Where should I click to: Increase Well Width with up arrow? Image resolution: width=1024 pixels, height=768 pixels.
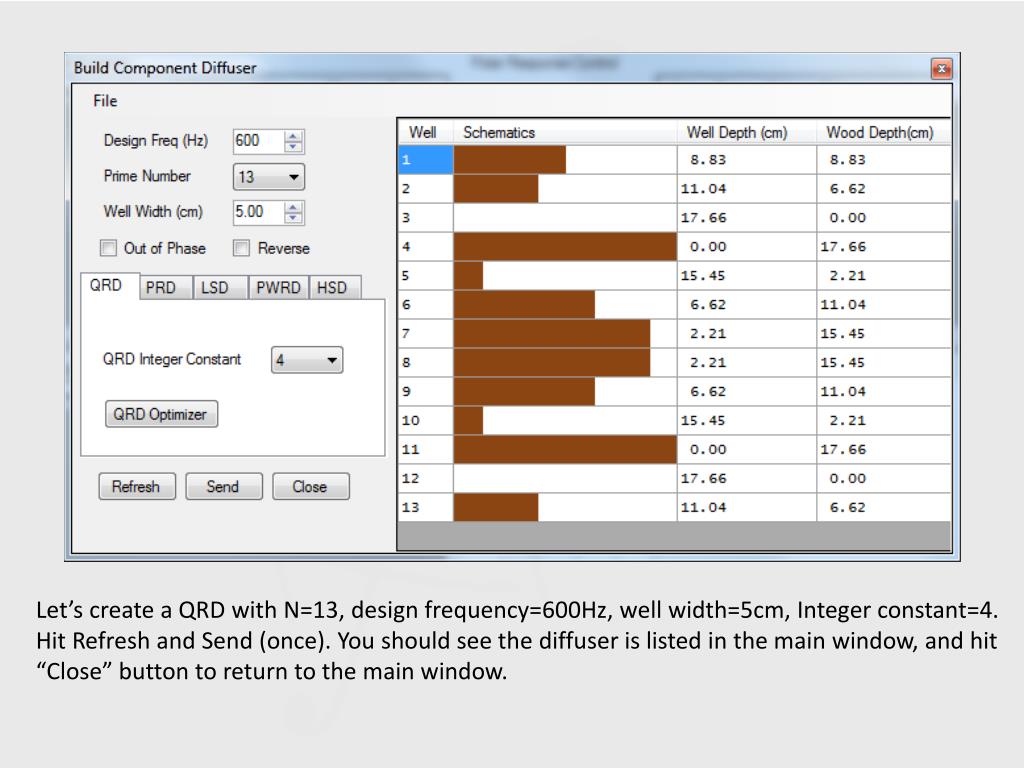294,207
